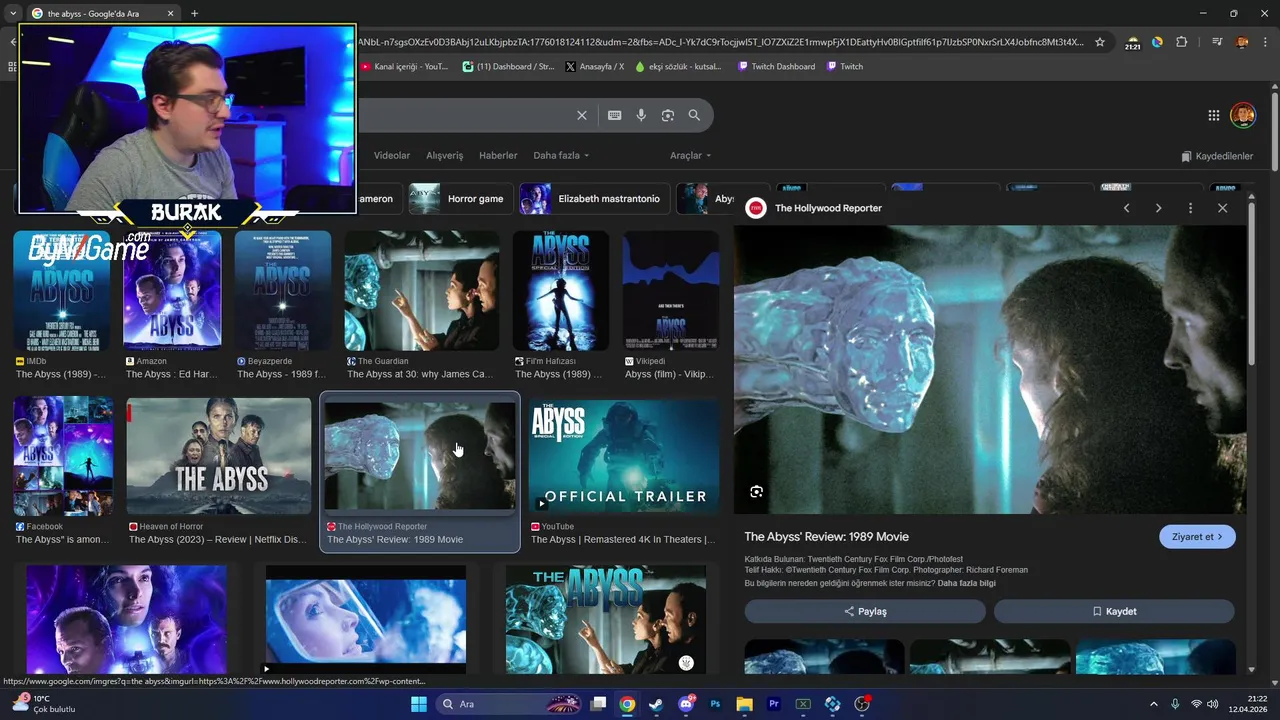Click the Windows taskbar search box
Image resolution: width=1280 pixels, height=720 pixels.
pyautogui.click(x=510, y=704)
